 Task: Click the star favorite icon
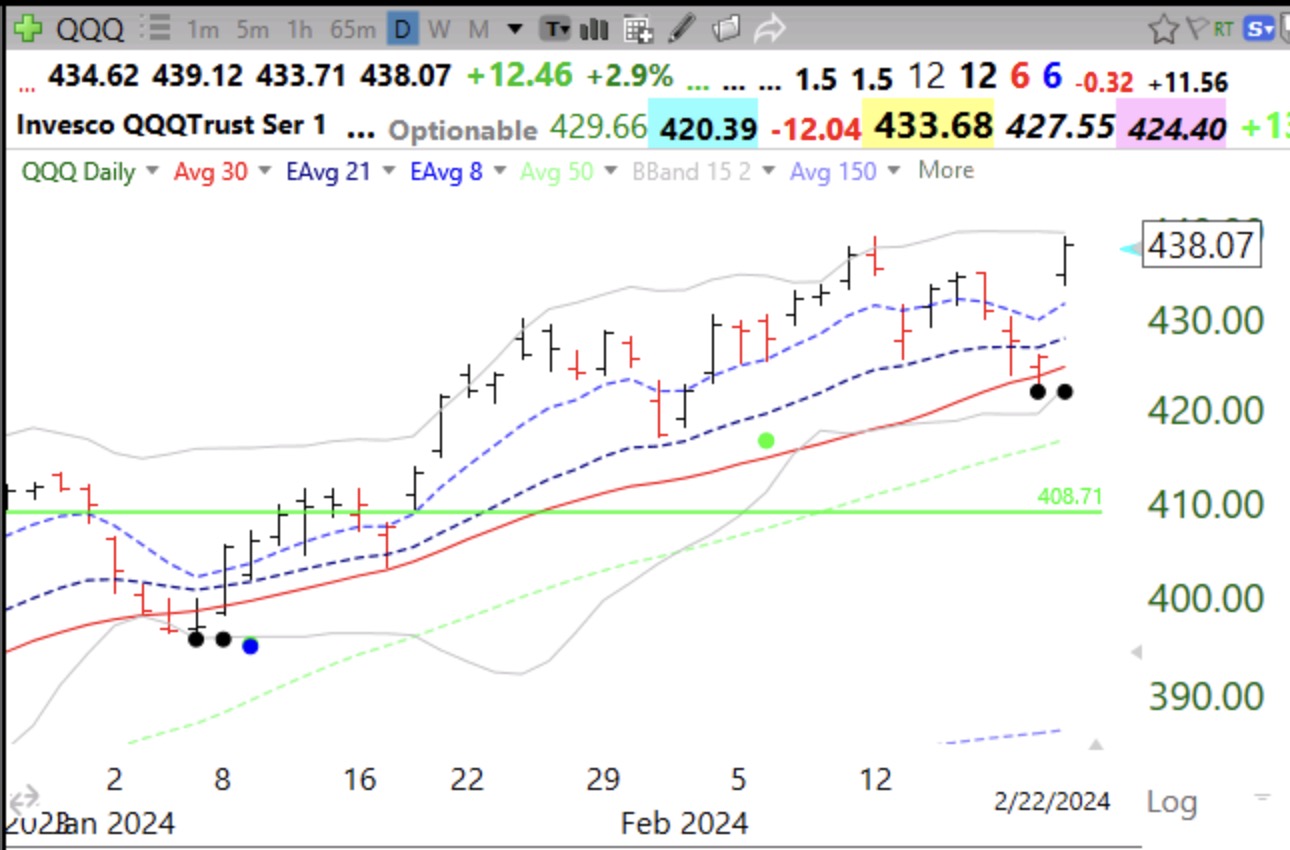point(1163,29)
